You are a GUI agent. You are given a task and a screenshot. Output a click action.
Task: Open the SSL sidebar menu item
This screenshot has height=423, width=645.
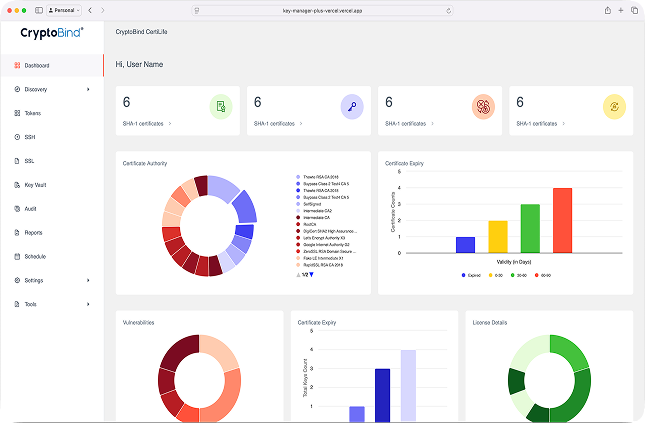click(x=29, y=161)
